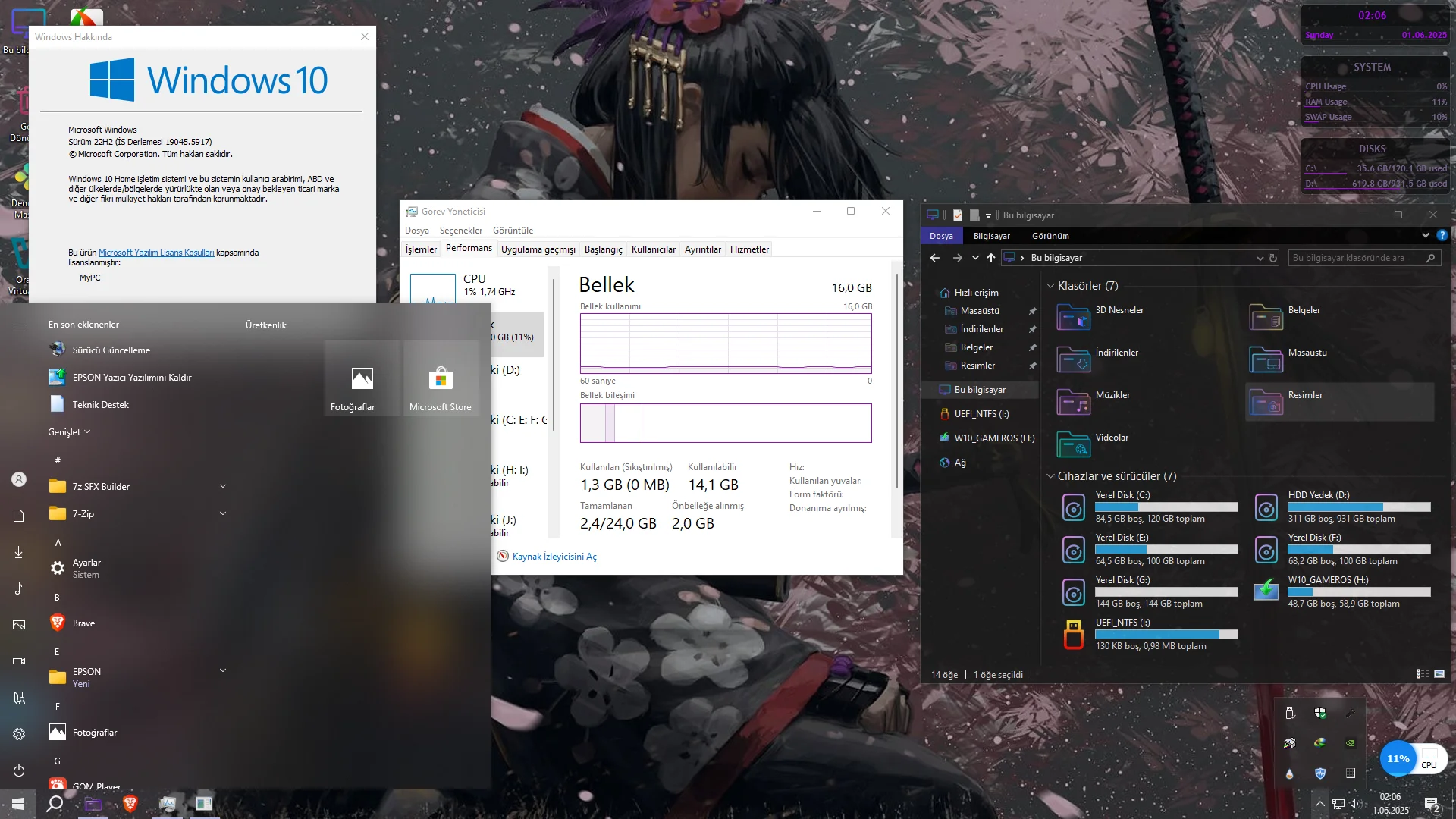The image size is (1456, 819).
Task: Click the Explorer help question mark icon
Action: click(1442, 236)
